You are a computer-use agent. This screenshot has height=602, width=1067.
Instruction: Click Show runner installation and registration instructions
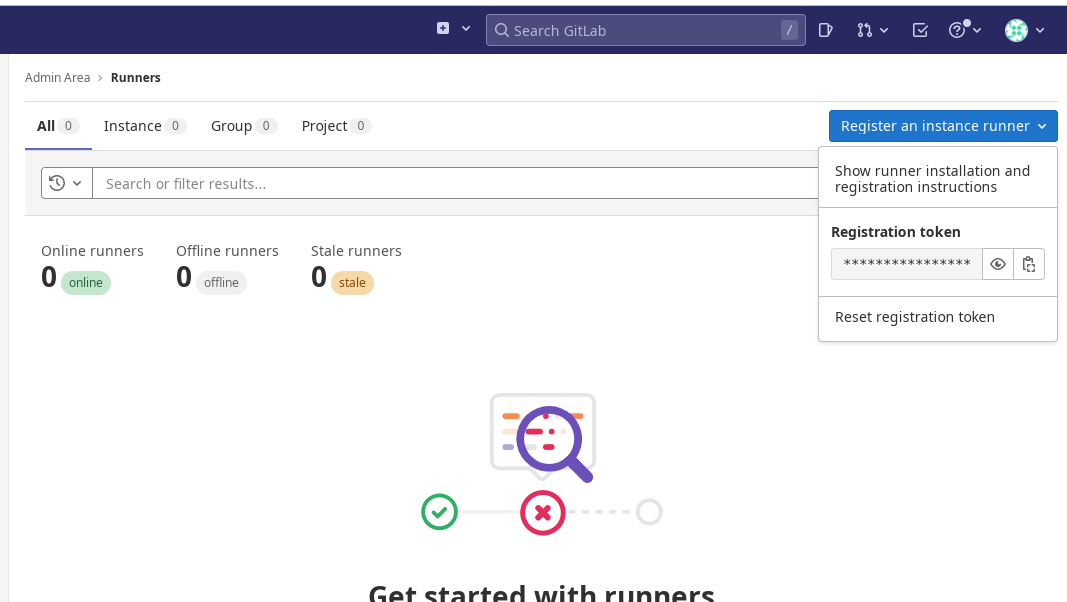coord(932,179)
